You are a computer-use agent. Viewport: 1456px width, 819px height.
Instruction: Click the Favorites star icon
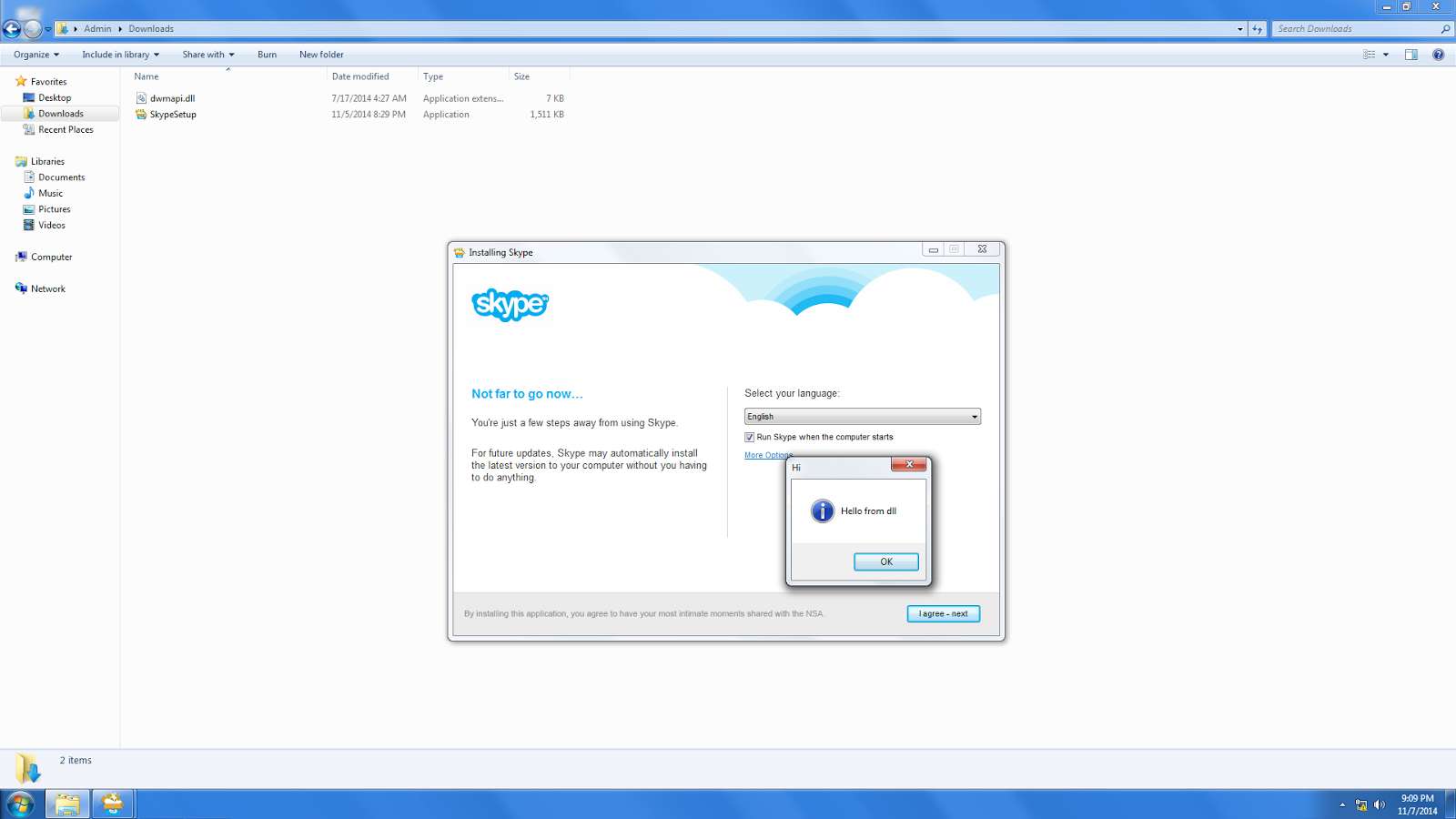(x=21, y=81)
